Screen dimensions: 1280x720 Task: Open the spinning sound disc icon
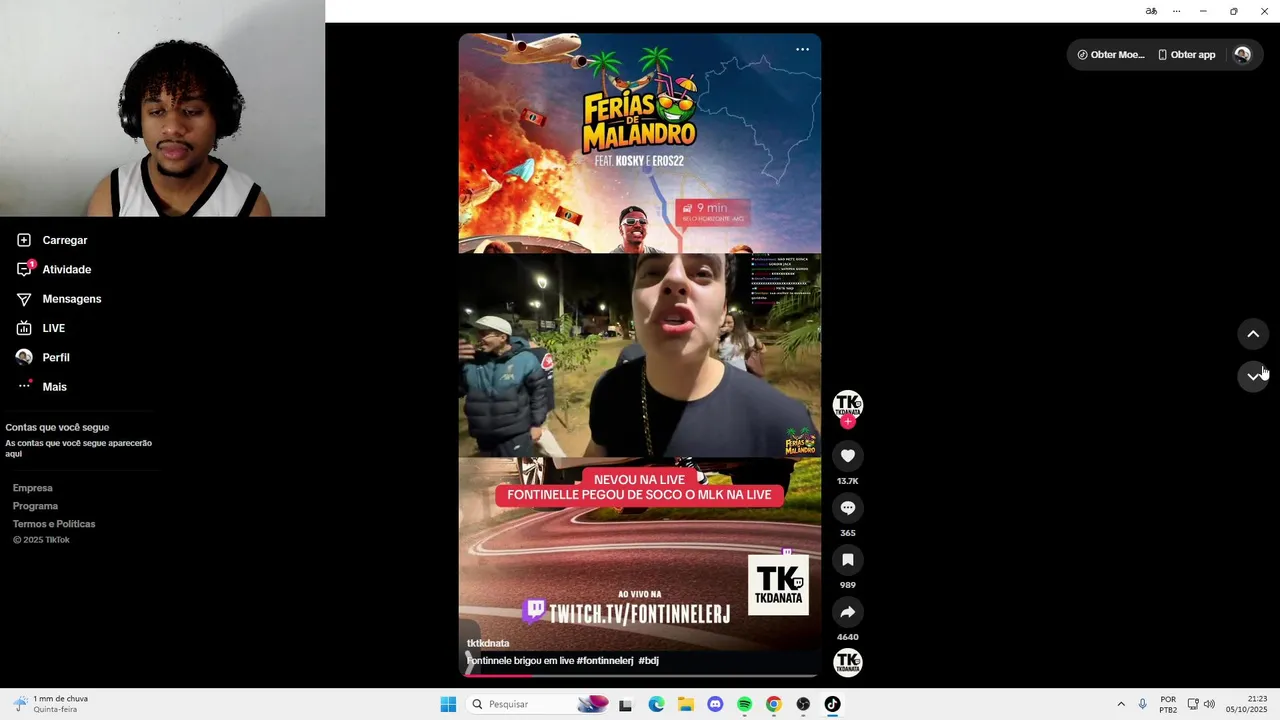pos(848,662)
